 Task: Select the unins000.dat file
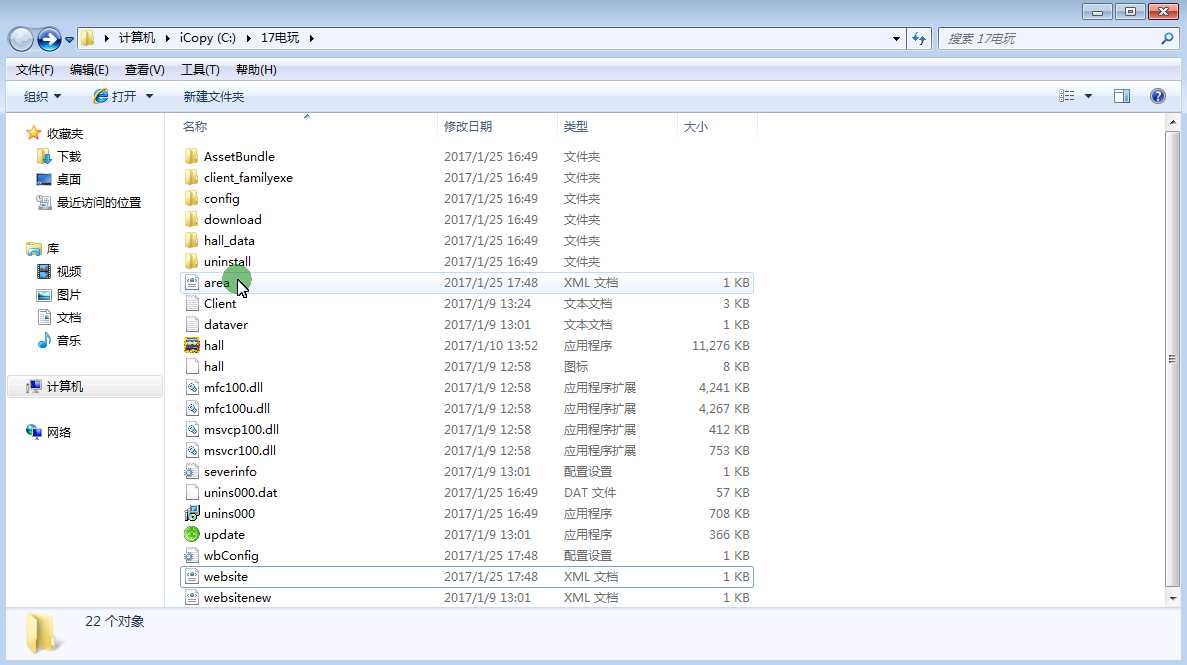[x=467, y=492]
